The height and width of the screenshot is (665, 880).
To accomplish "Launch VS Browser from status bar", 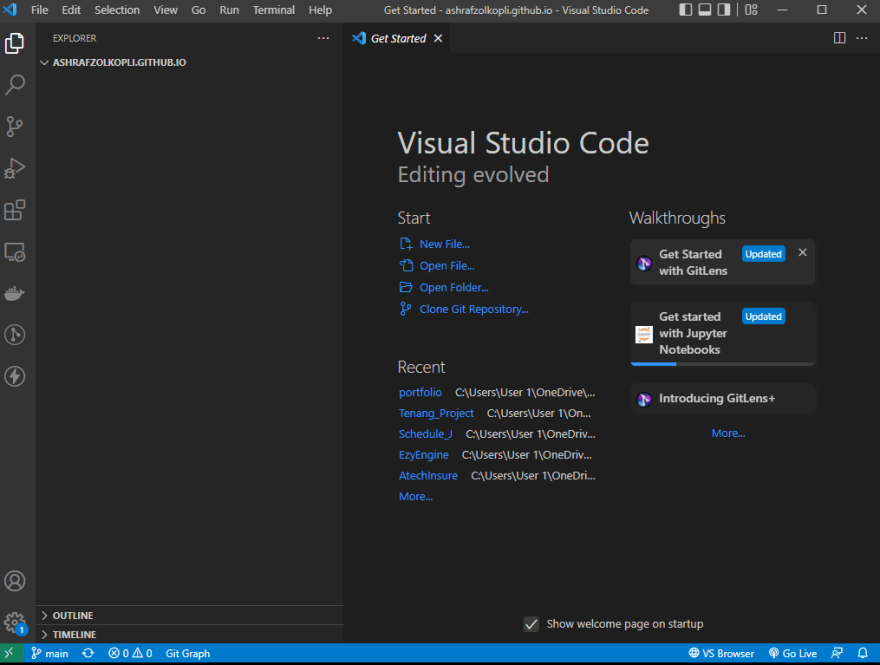I will click(x=721, y=653).
